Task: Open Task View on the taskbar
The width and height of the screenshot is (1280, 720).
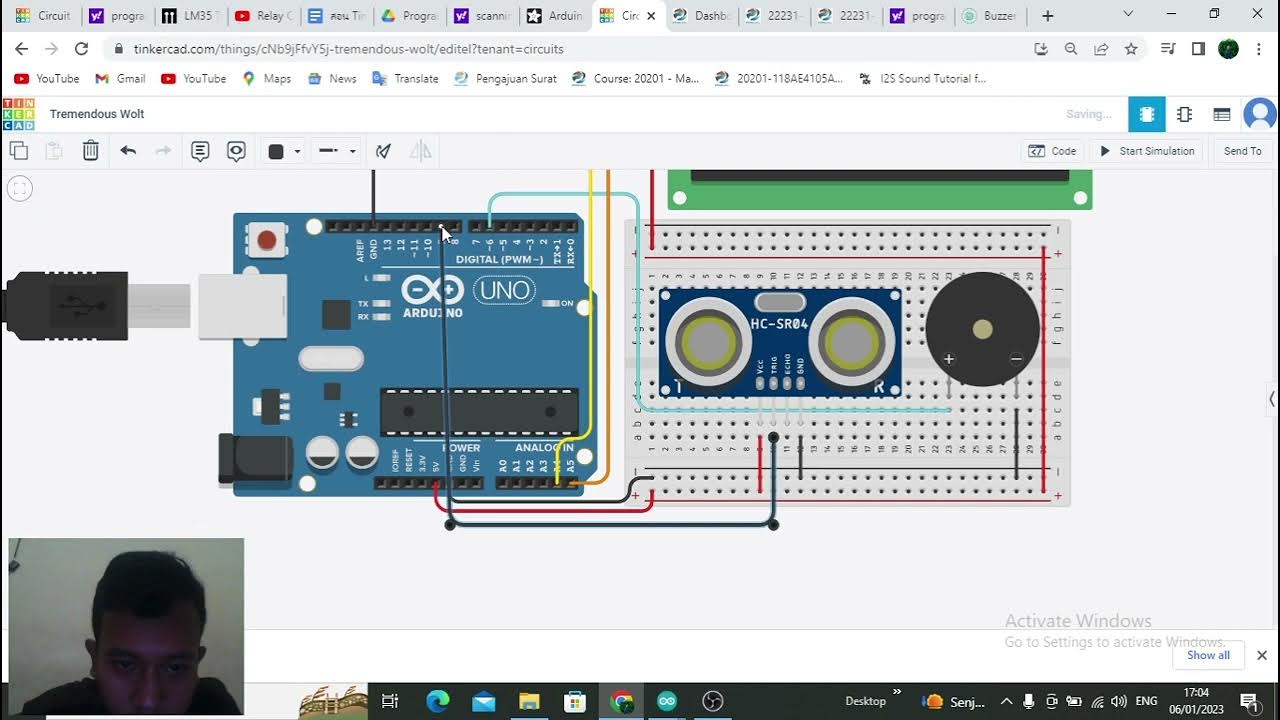Action: point(390,701)
